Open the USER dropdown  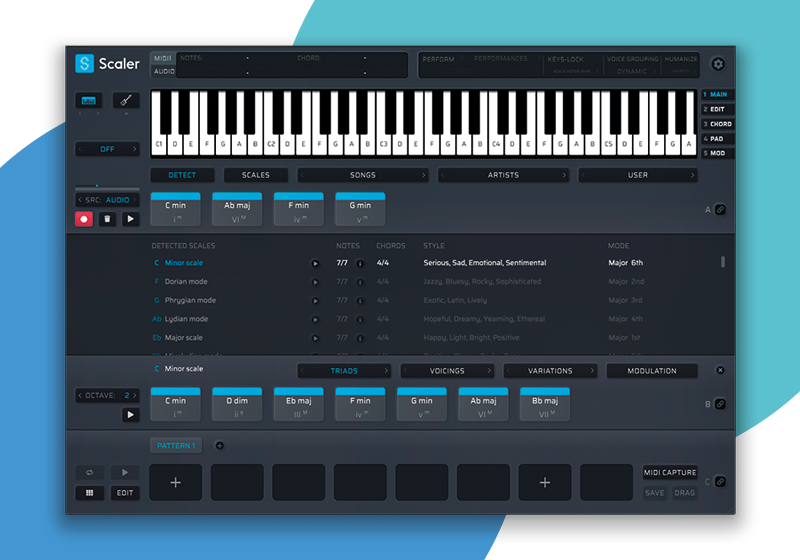tap(638, 175)
